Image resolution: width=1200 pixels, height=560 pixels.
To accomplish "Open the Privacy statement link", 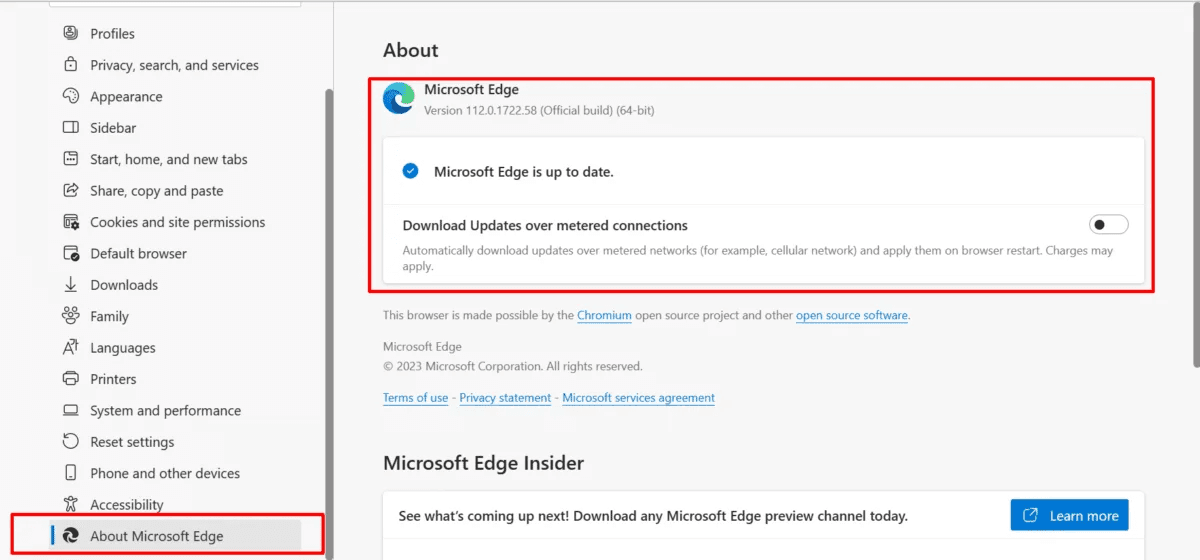I will click(505, 397).
